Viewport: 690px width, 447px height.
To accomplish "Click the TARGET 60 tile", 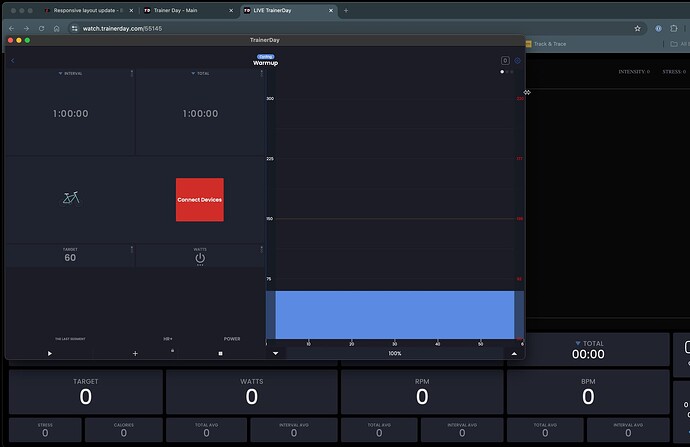I will pos(70,255).
